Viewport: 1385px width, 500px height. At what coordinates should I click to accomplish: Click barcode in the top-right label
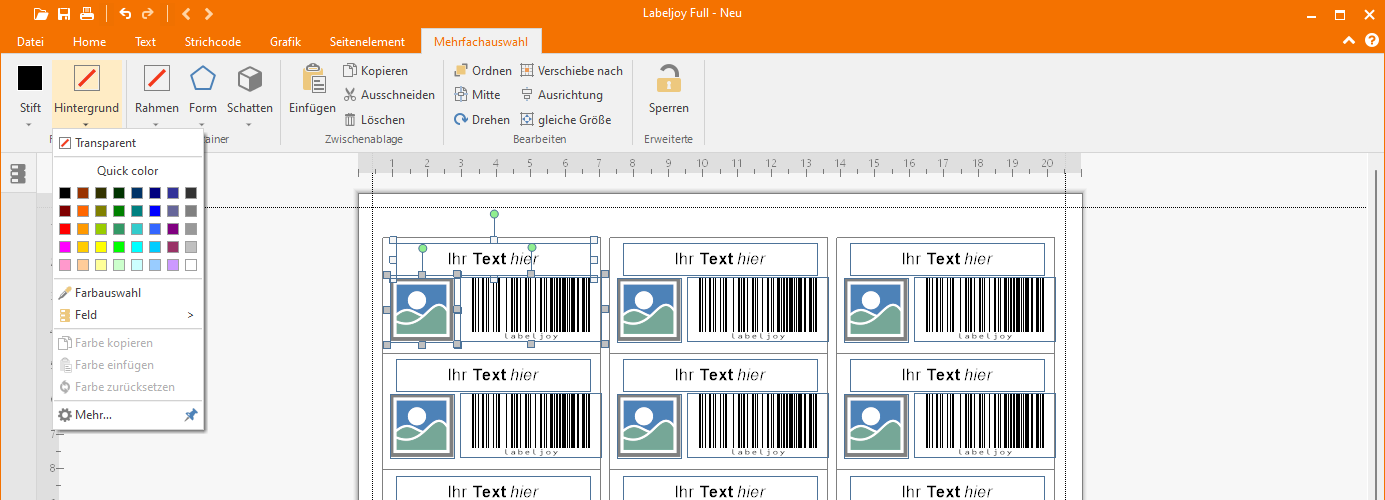click(x=983, y=309)
